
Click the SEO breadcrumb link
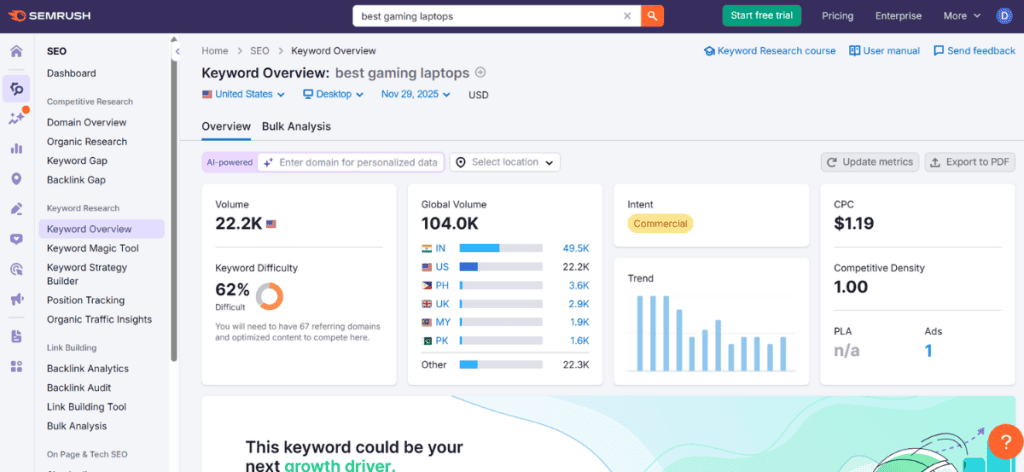click(x=259, y=51)
